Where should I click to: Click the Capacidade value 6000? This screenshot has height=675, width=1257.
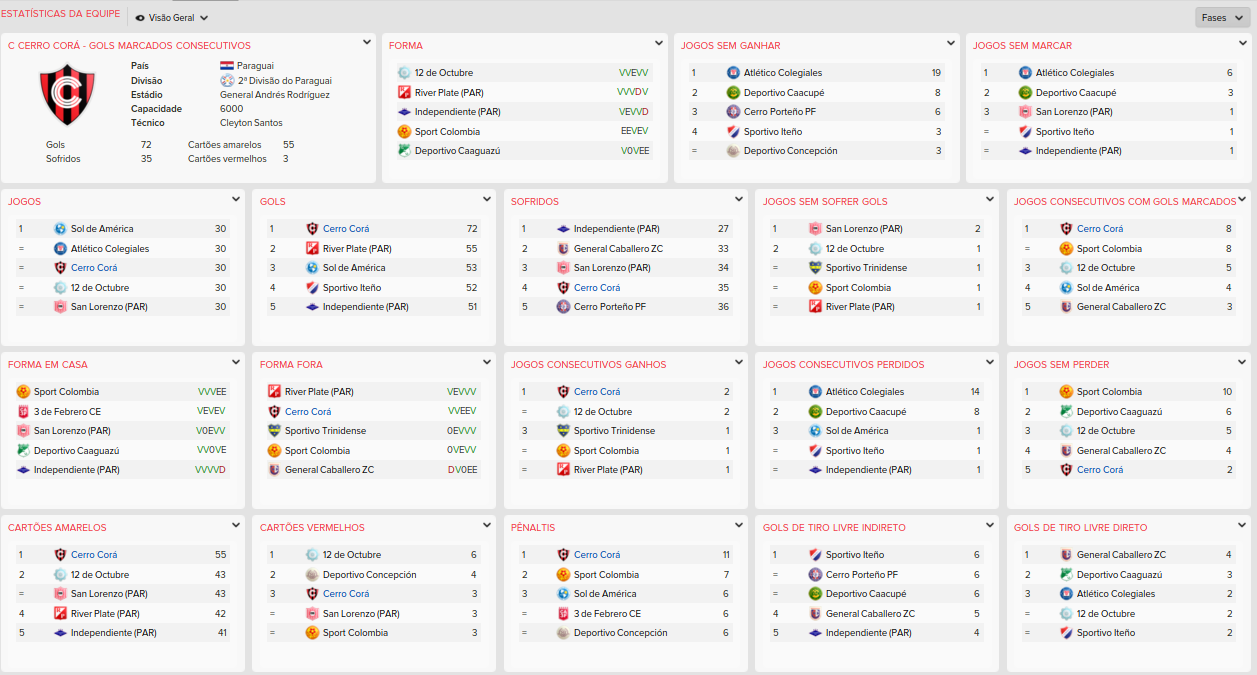click(231, 109)
